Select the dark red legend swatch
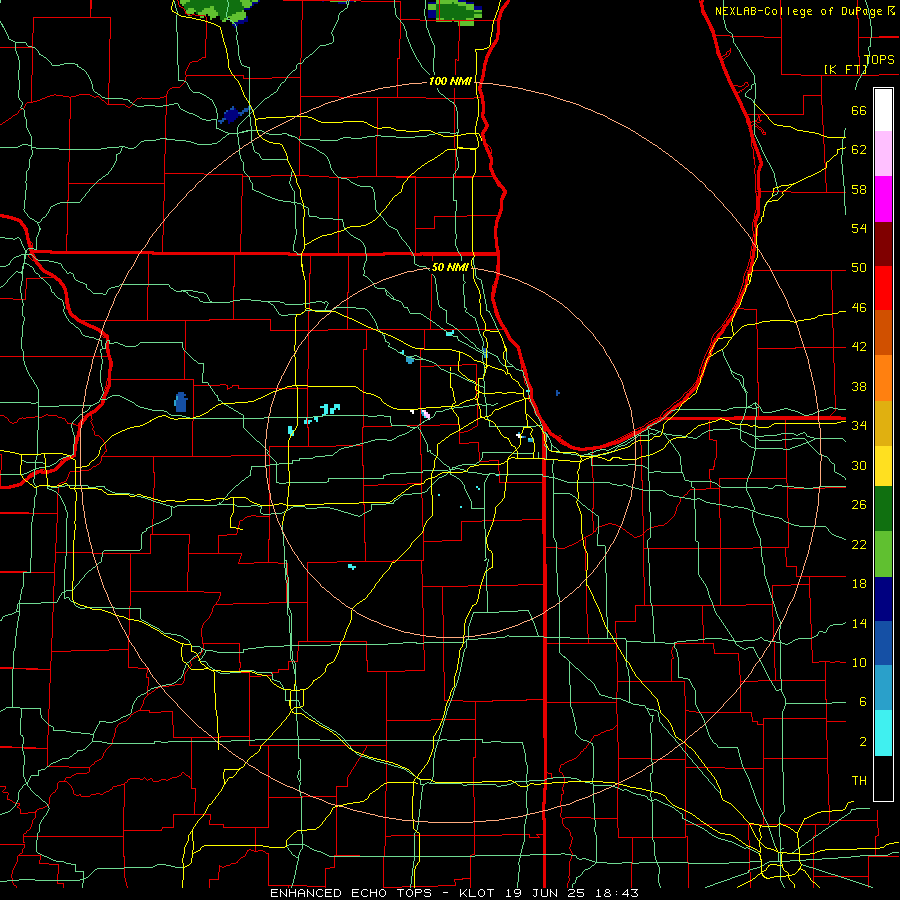This screenshot has height=900, width=900. (883, 243)
